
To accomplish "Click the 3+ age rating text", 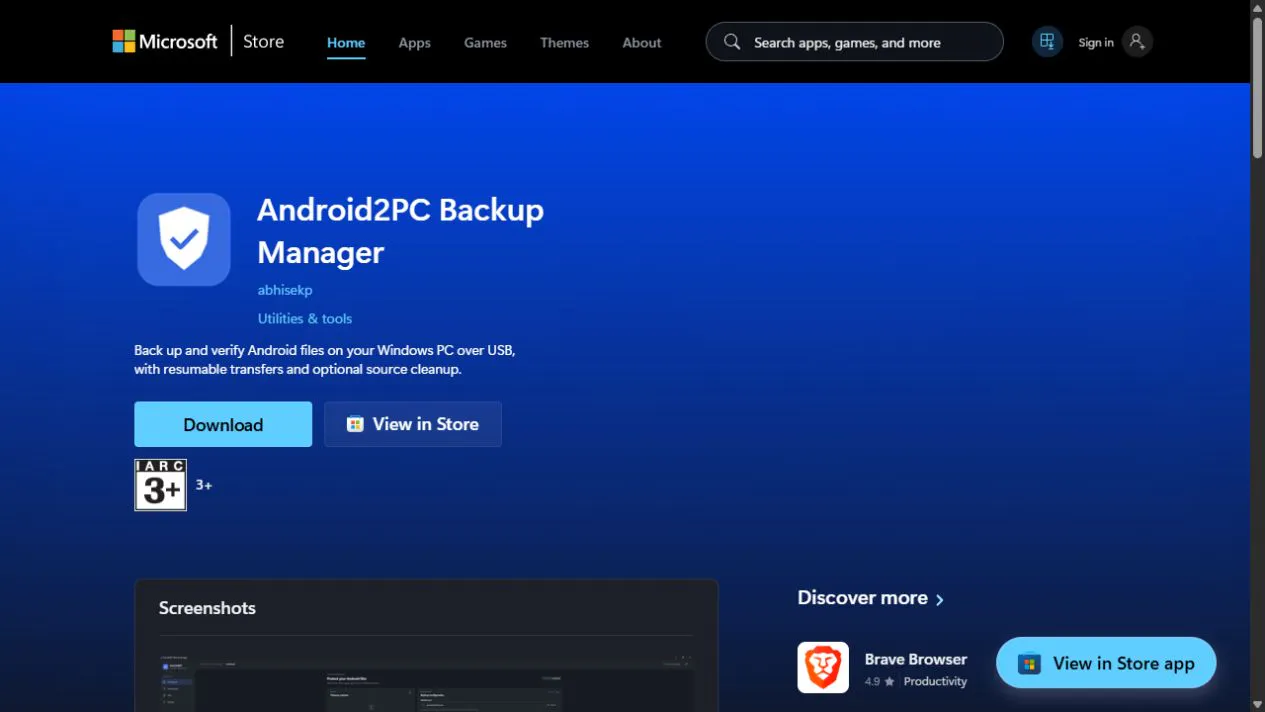I will [204, 485].
